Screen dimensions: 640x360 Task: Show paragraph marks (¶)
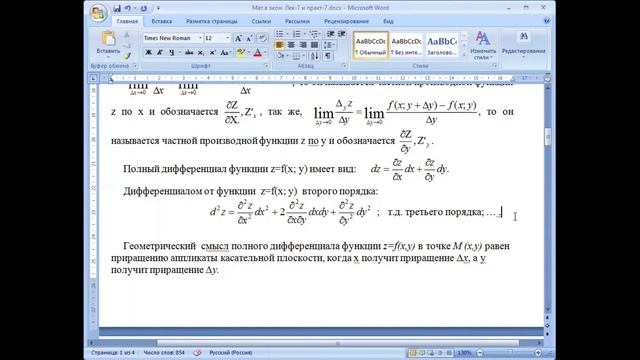pyautogui.click(x=328, y=56)
